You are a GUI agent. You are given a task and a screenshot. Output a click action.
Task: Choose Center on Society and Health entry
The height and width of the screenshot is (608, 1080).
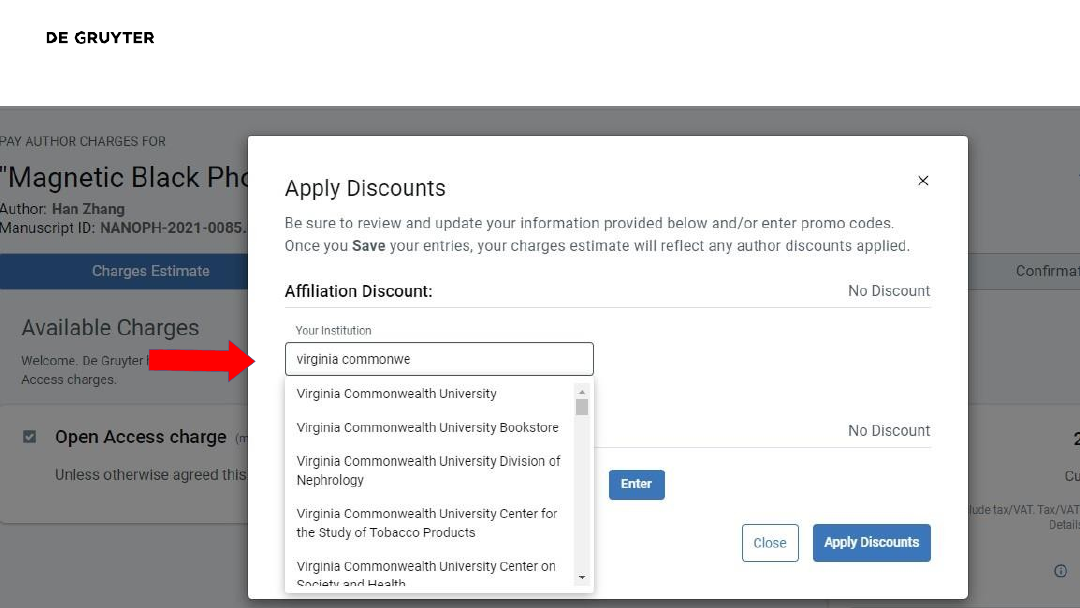(x=425, y=572)
